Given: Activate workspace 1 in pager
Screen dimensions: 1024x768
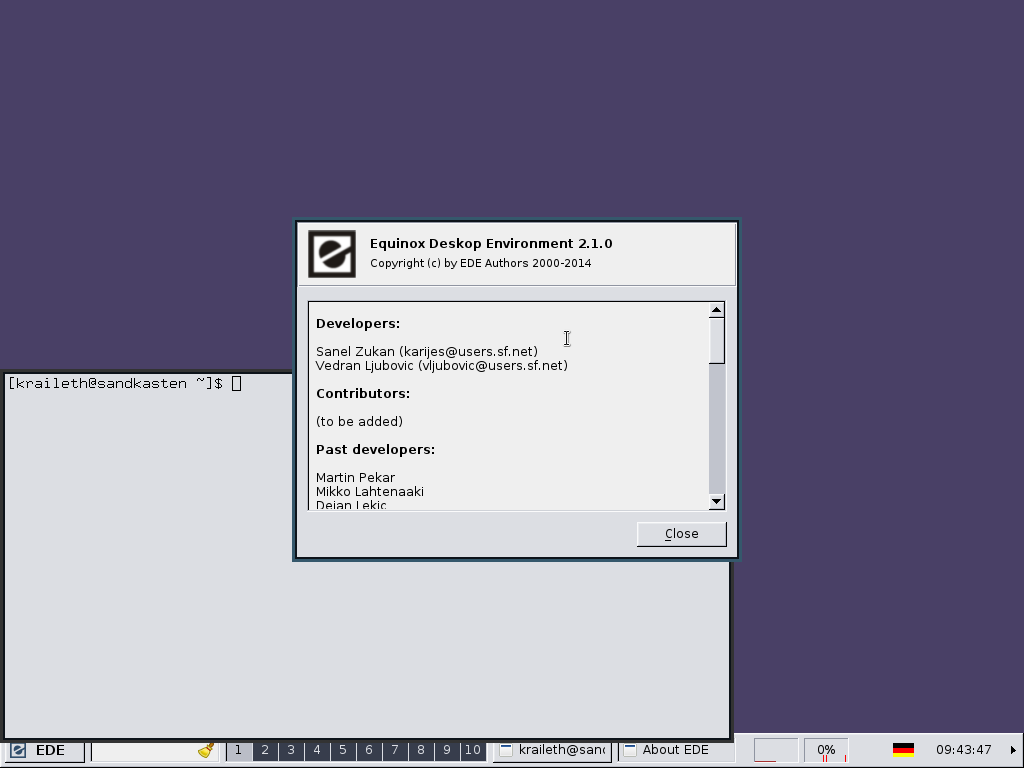Looking at the screenshot, I should click(x=238, y=750).
